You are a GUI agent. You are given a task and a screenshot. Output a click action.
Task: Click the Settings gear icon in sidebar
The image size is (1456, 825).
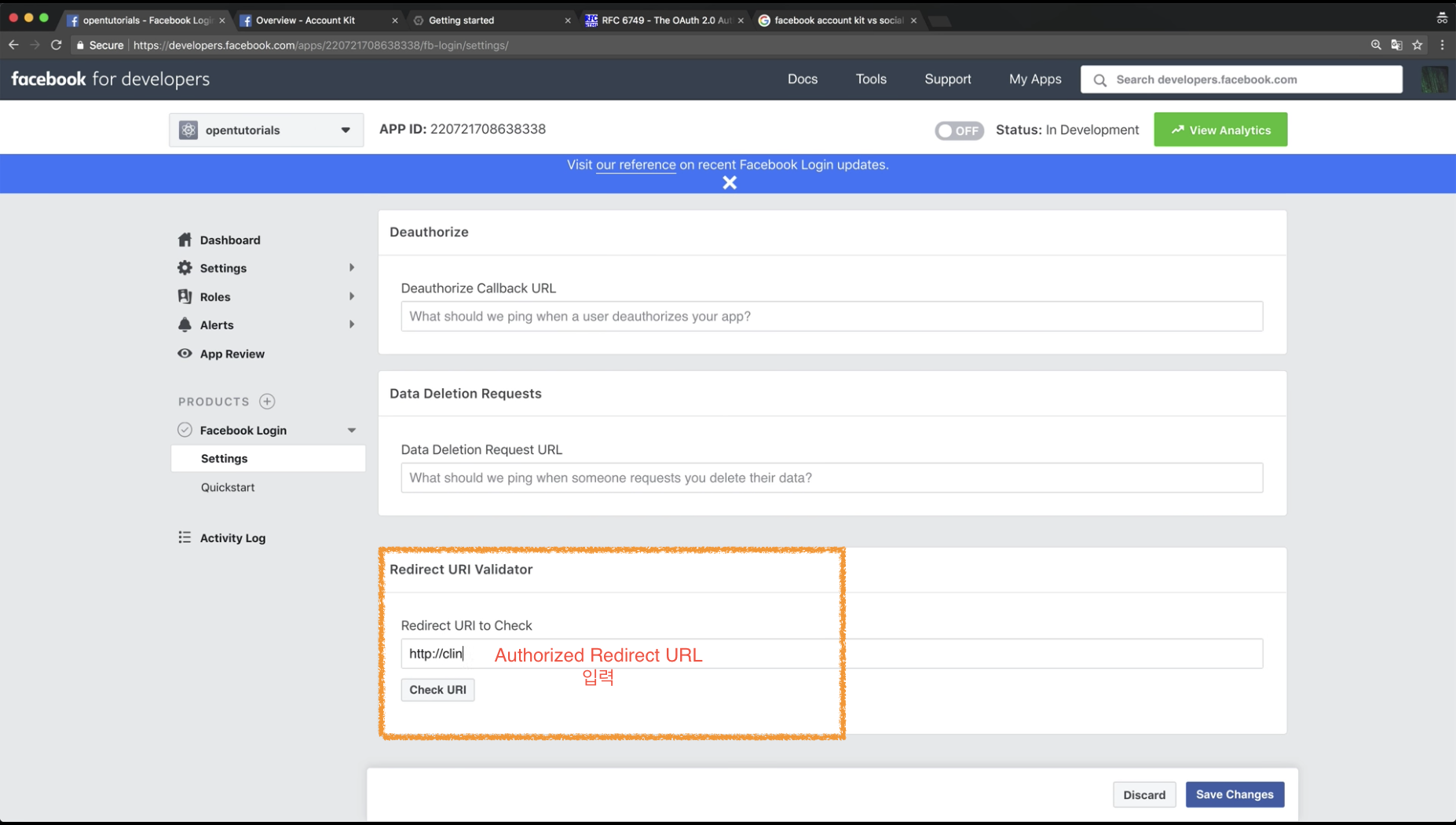pos(185,268)
